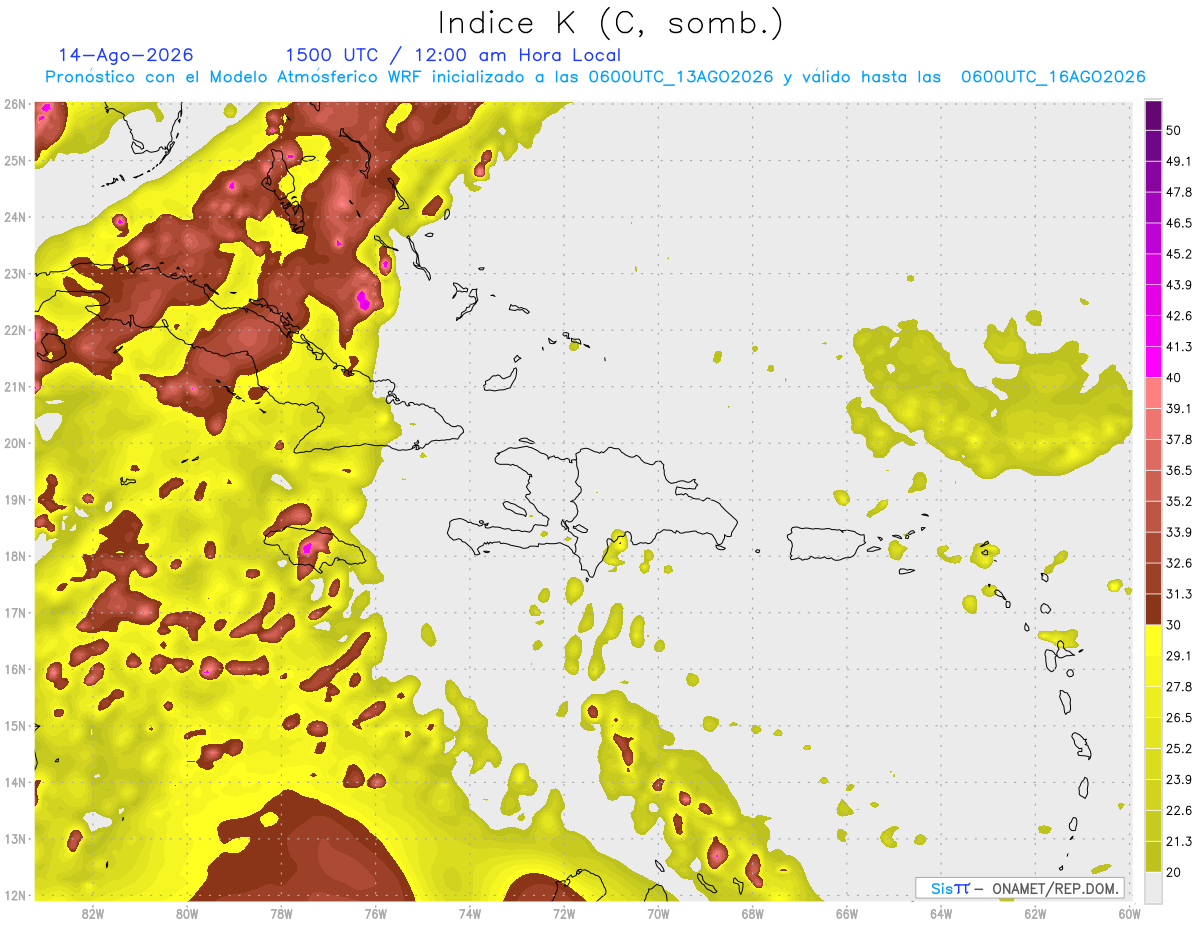1200x927 pixels.
Task: Click the "27.8" colorbar value
Action: tap(1178, 686)
